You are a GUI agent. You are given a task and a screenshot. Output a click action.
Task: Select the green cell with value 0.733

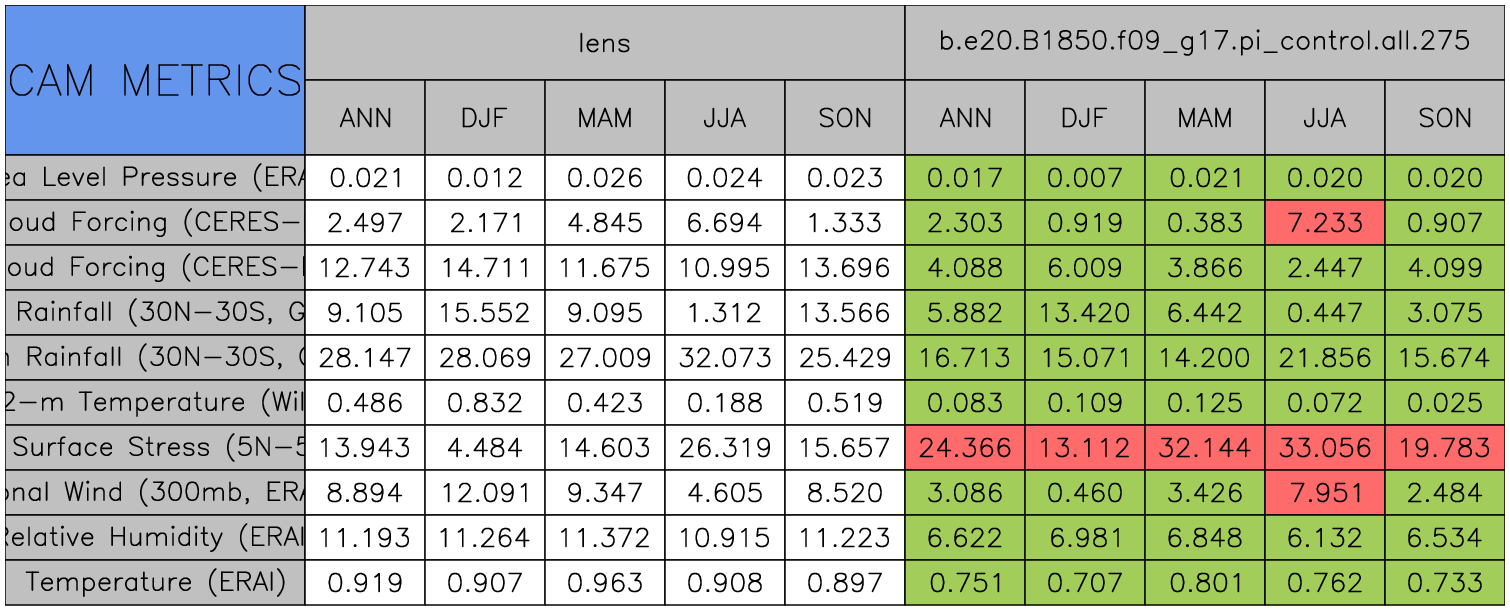tap(1445, 582)
